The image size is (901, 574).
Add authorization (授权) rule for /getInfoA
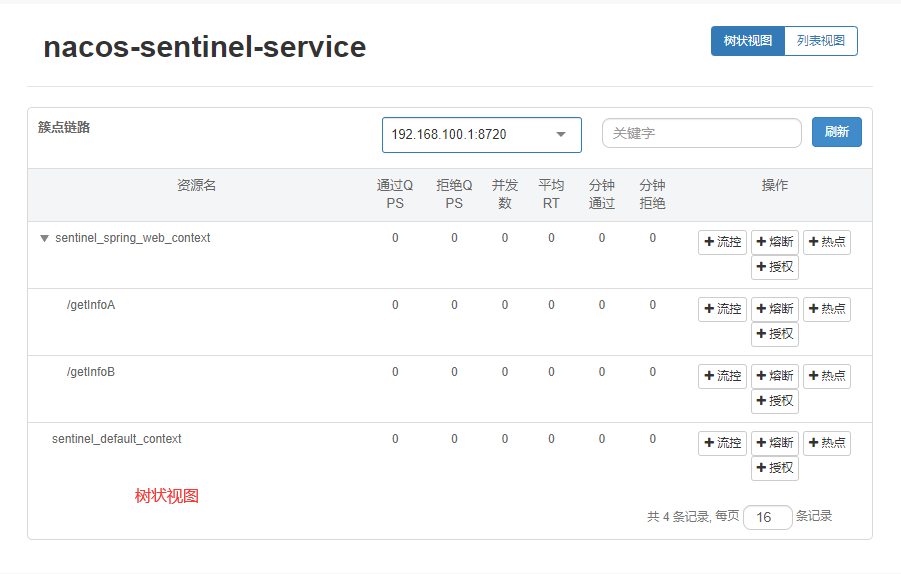click(775, 334)
